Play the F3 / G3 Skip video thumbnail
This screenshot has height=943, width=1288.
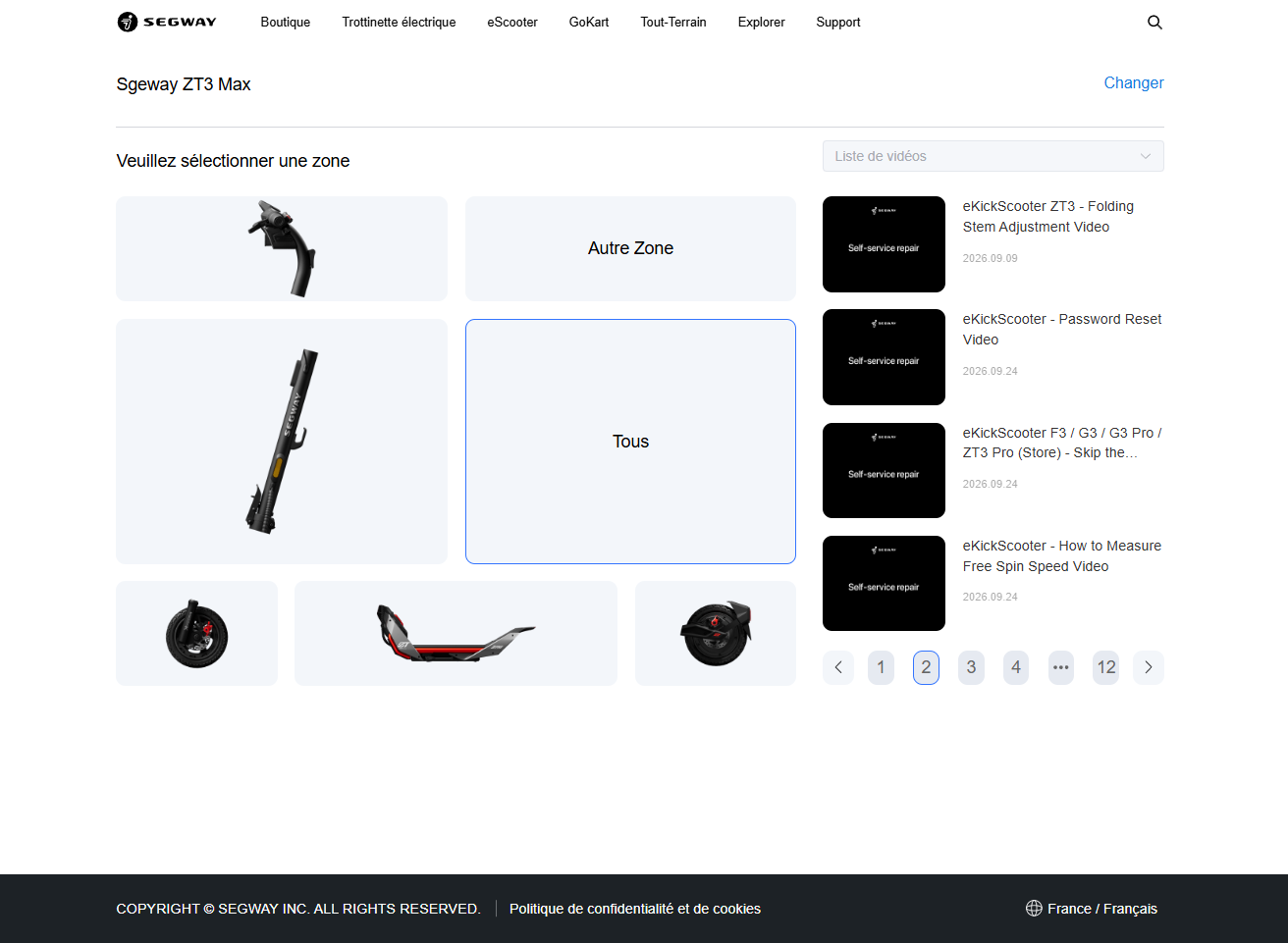[x=884, y=470]
